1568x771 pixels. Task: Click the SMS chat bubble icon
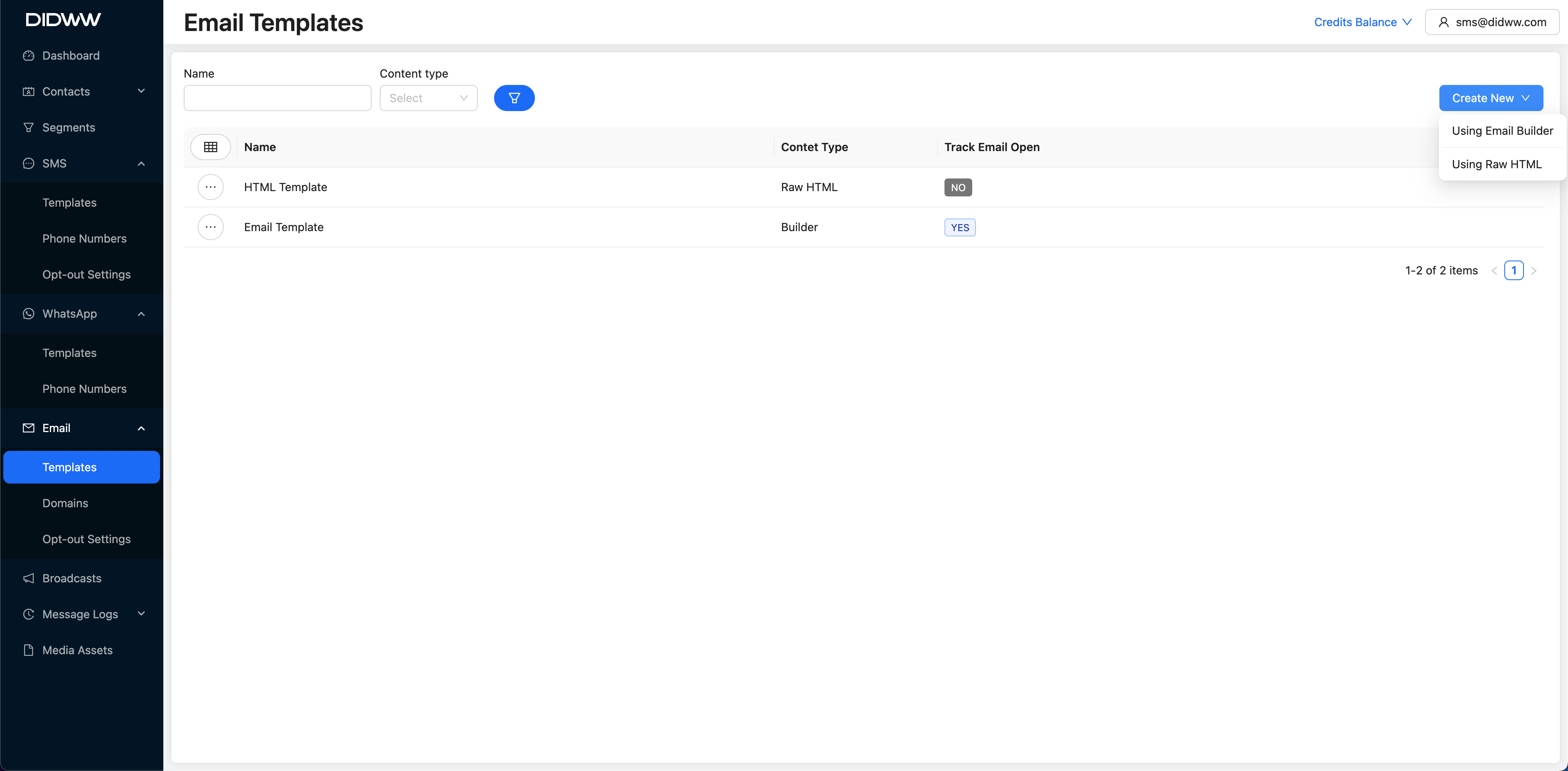point(29,163)
